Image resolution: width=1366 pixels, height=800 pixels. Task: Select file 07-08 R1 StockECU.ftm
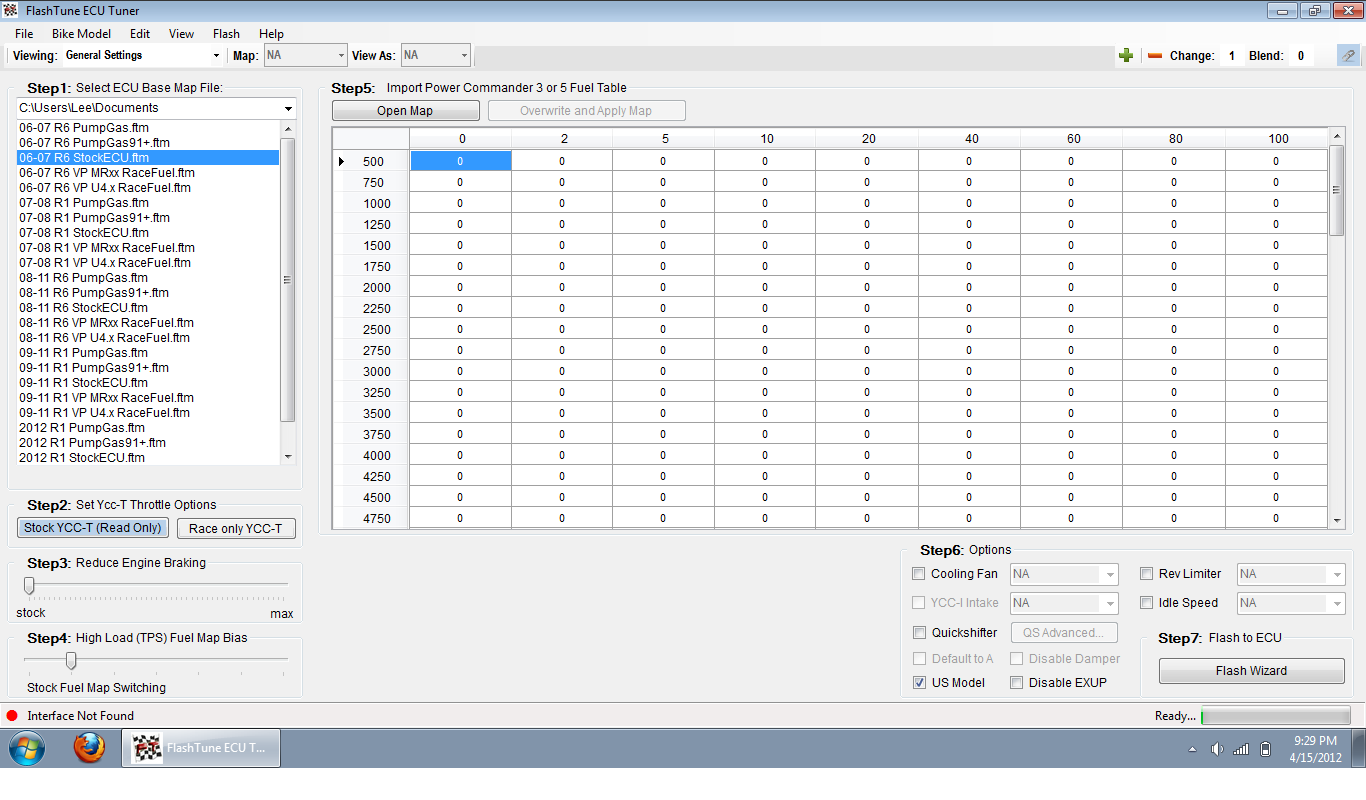click(x=148, y=233)
